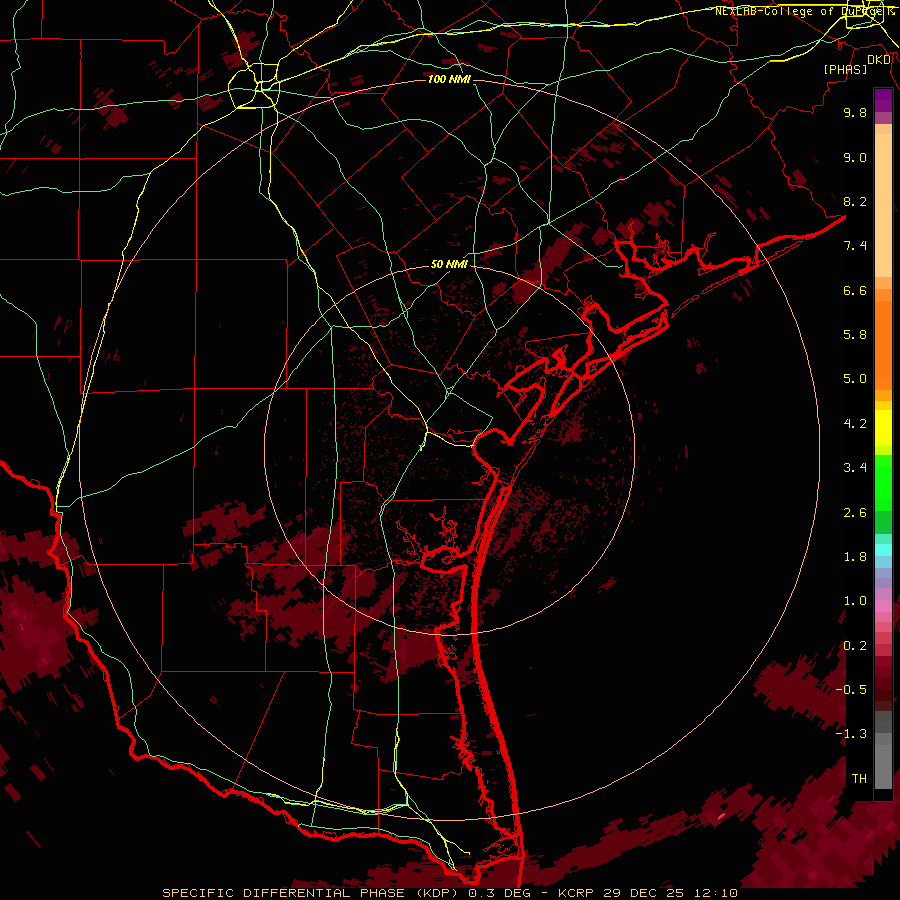
Task: Click the "KCRP" station ID in the caption
Action: [576, 893]
